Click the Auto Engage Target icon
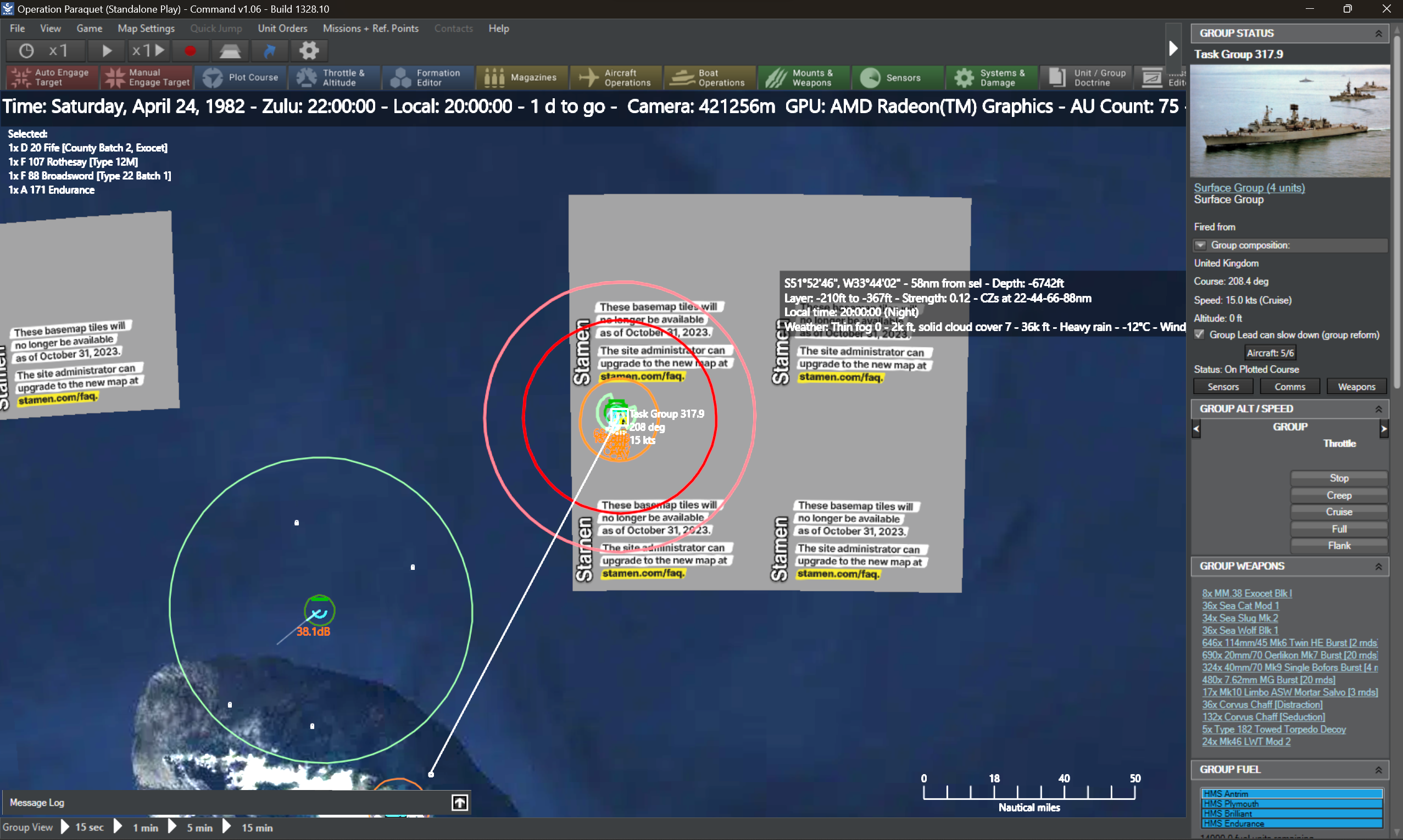The image size is (1403, 840). (20, 77)
